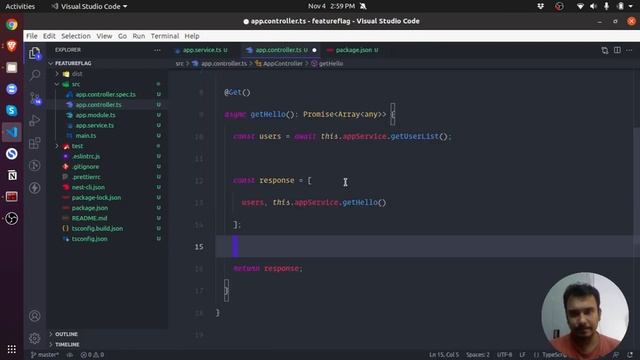Open the Selection menu
Screen dimensions: 640x360
coord(76,36)
